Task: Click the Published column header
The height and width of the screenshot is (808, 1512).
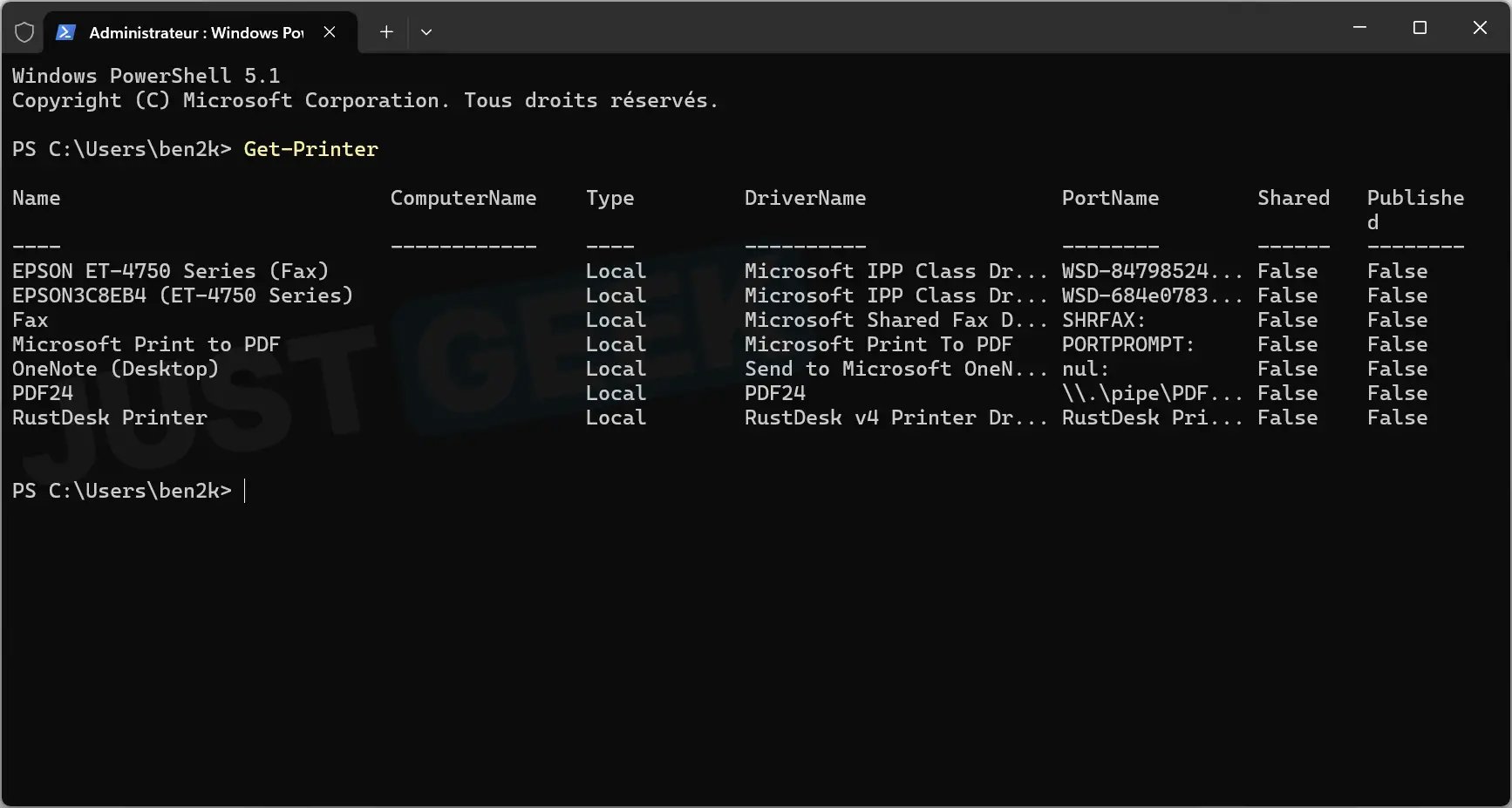Action: click(1415, 209)
